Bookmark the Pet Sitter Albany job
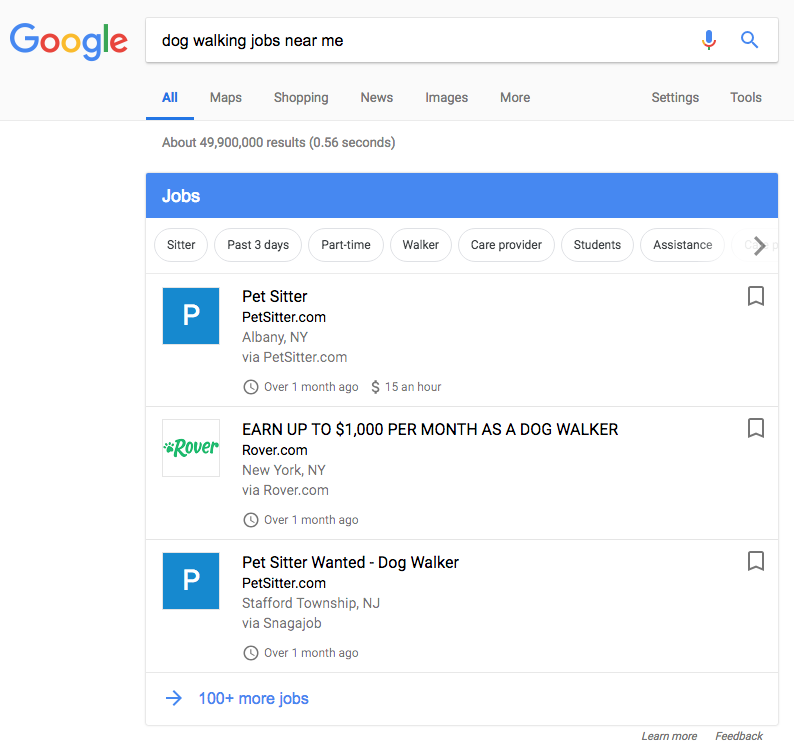Image resolution: width=794 pixels, height=750 pixels. pos(756,296)
